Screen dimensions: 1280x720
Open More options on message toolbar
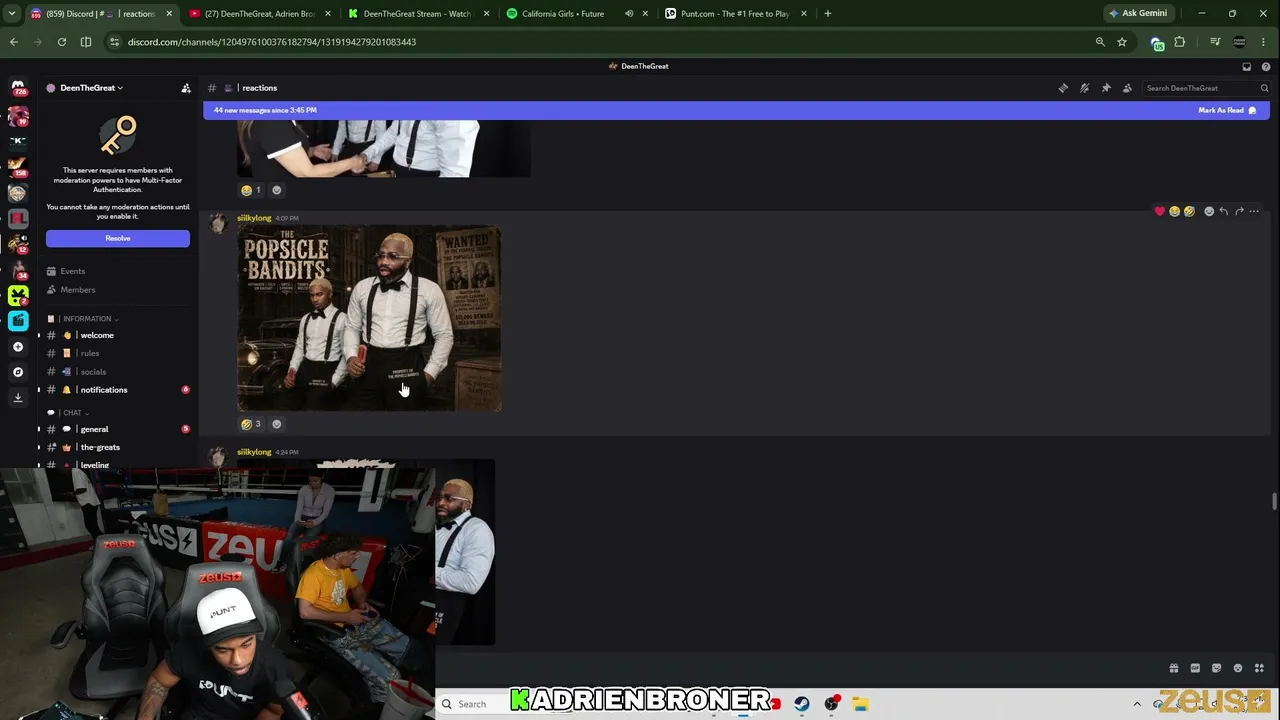(1254, 211)
